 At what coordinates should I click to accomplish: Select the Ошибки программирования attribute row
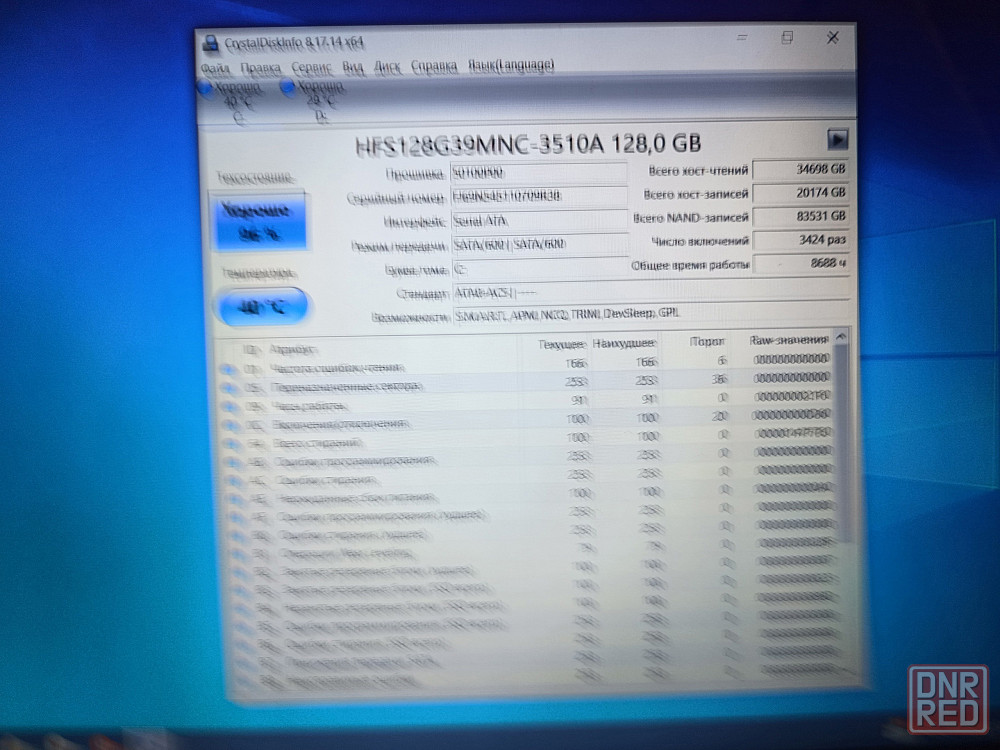529,457
